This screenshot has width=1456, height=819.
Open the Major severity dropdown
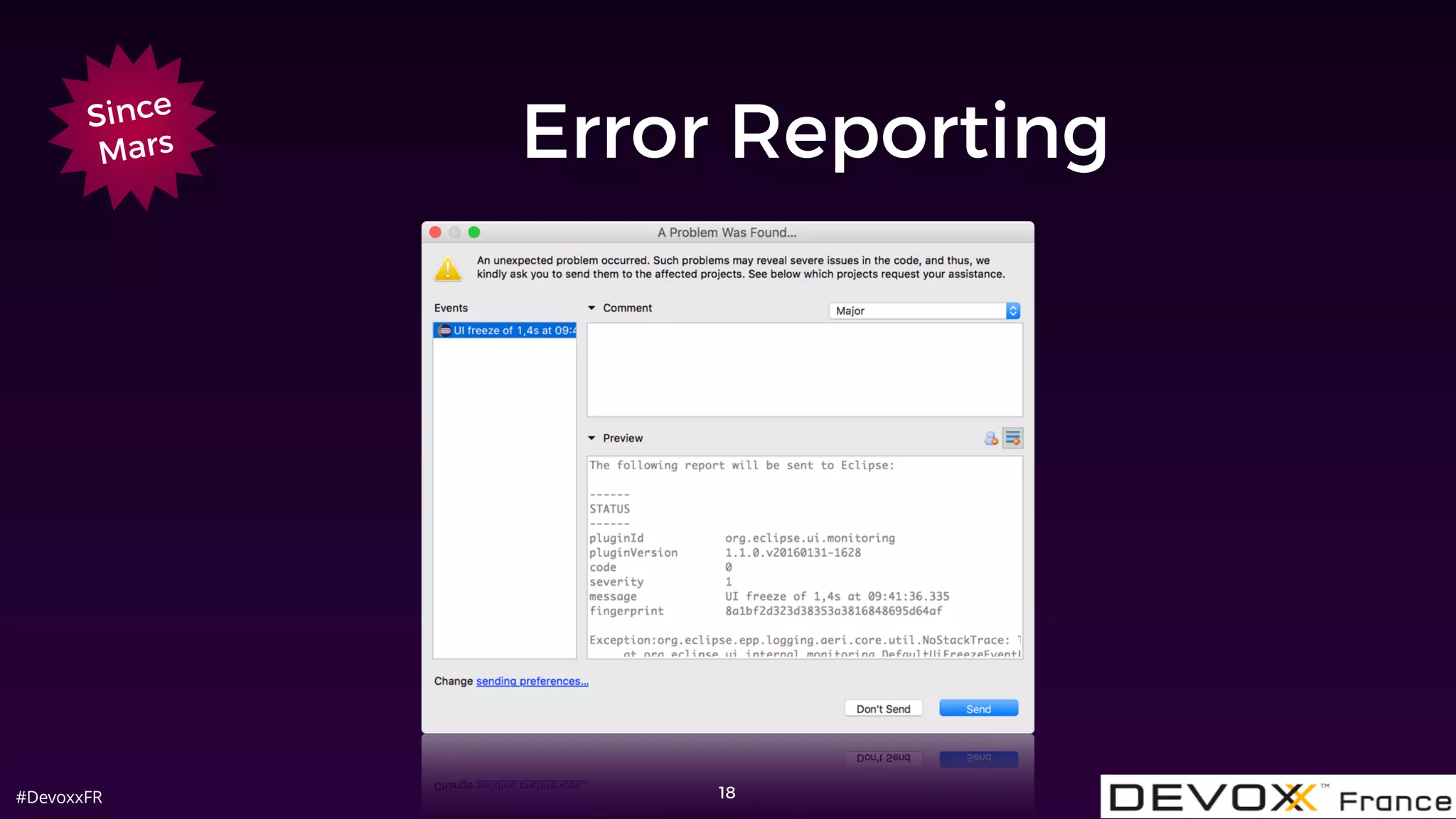coord(925,311)
